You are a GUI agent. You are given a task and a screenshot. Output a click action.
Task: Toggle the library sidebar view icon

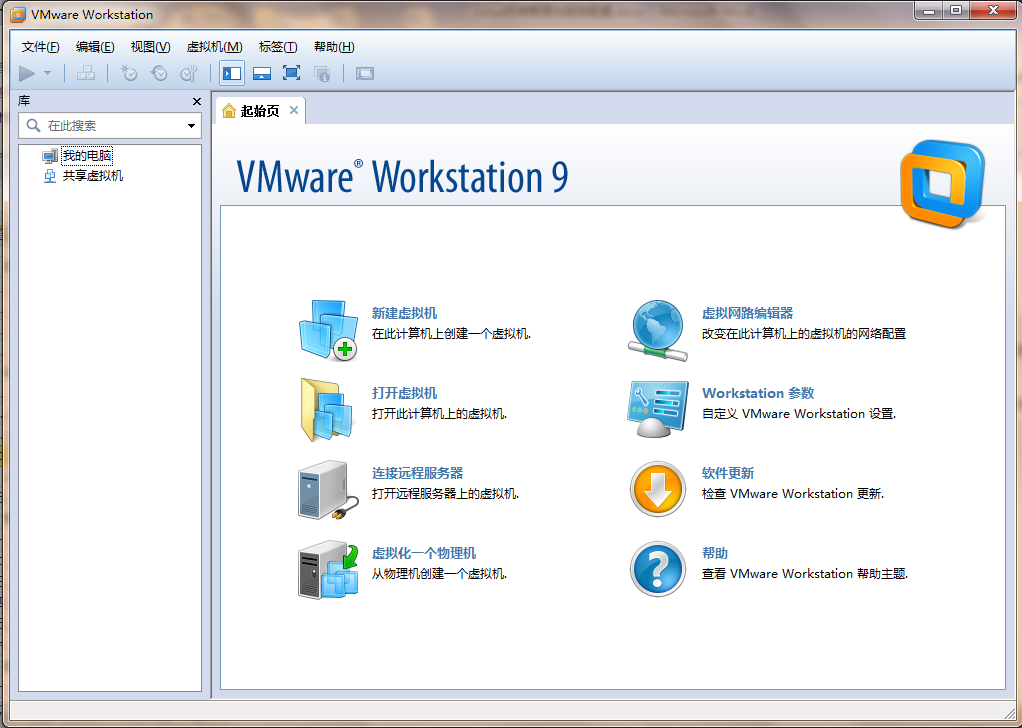232,74
